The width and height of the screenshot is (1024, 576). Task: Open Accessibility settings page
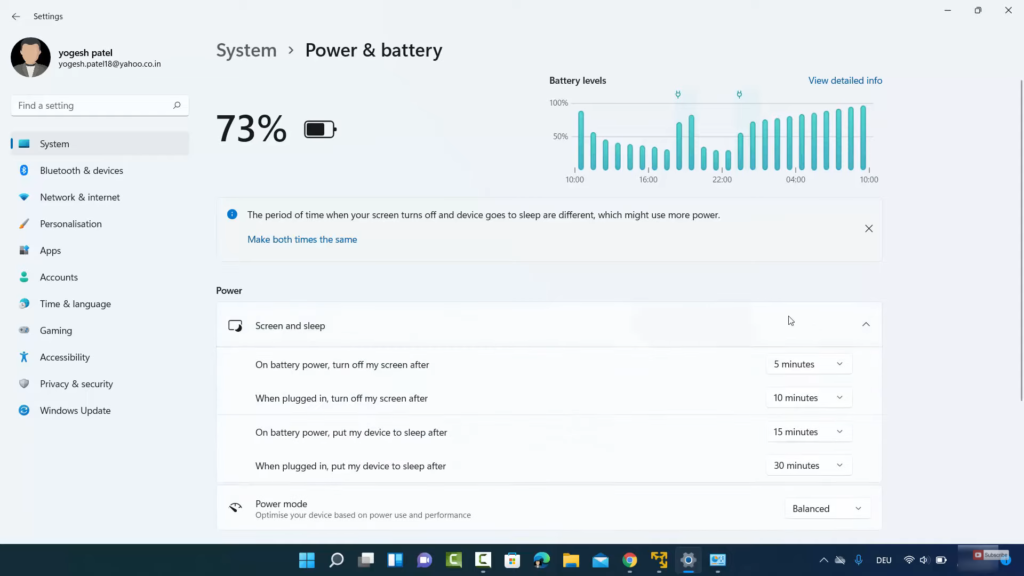pyautogui.click(x=64, y=357)
